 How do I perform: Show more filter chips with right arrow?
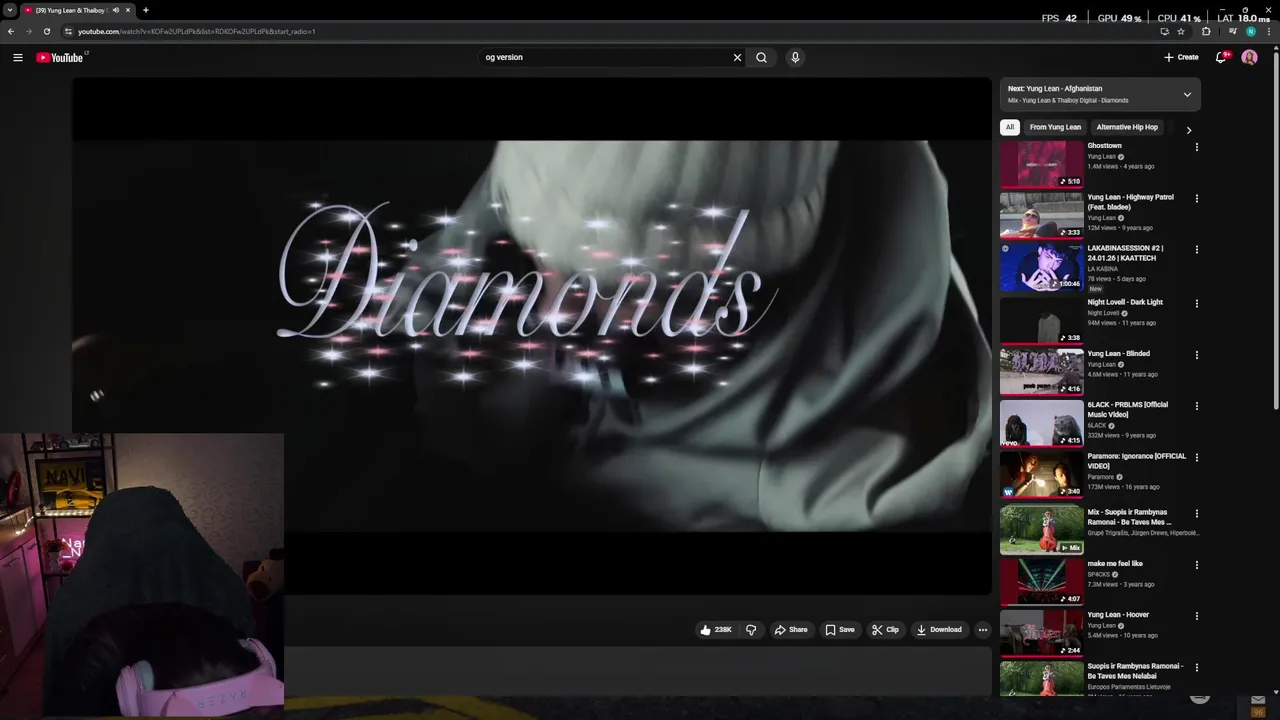point(1188,129)
